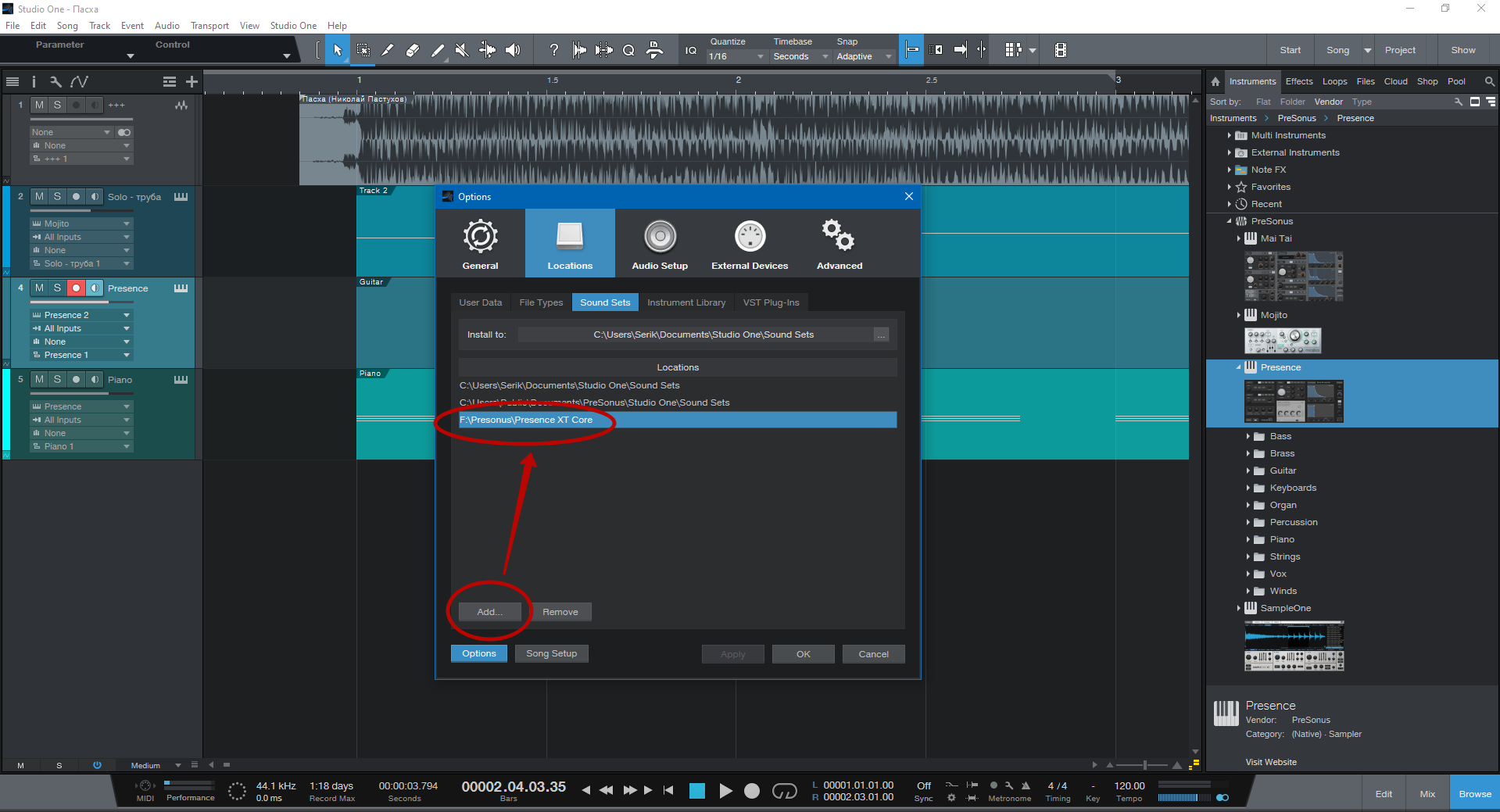Mute the Piano track
The height and width of the screenshot is (812, 1500).
39,380
